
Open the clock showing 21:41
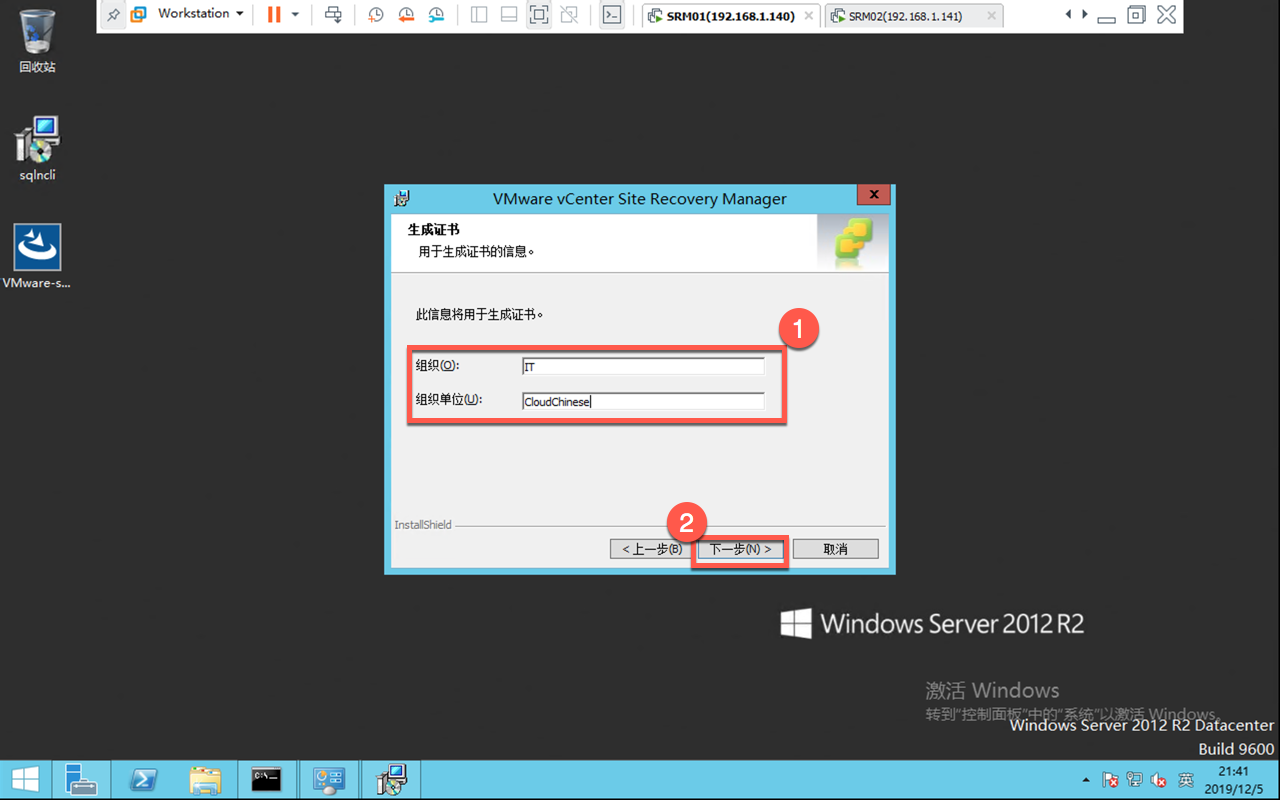(x=1234, y=780)
